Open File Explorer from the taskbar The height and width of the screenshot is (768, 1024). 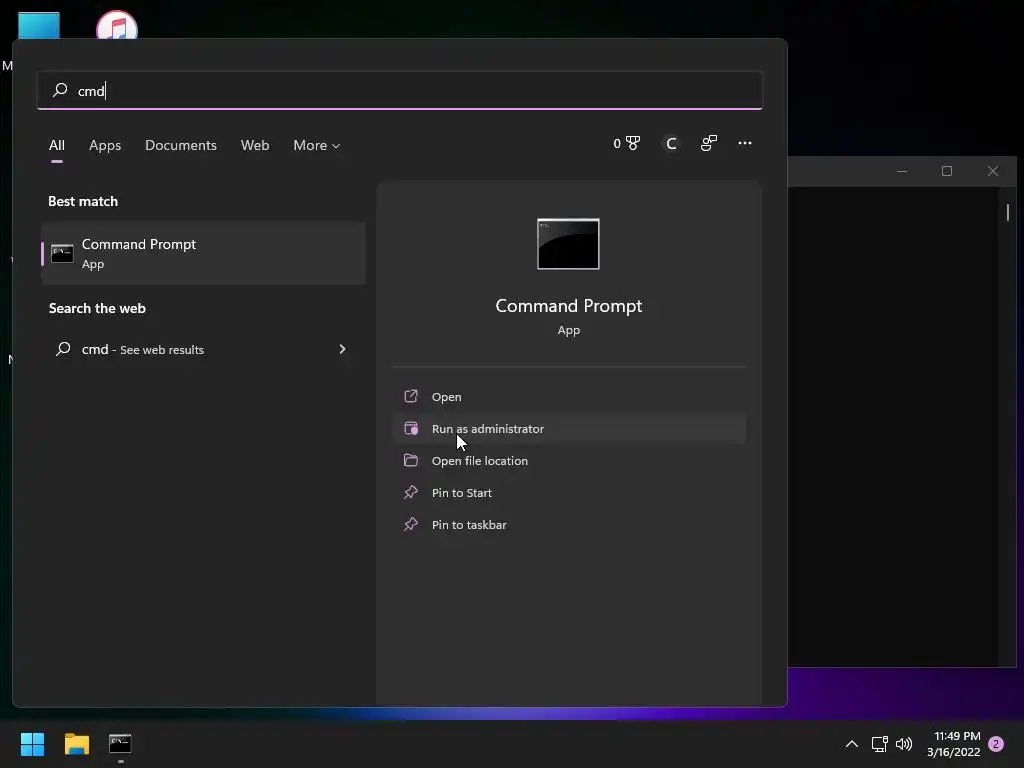coord(76,744)
